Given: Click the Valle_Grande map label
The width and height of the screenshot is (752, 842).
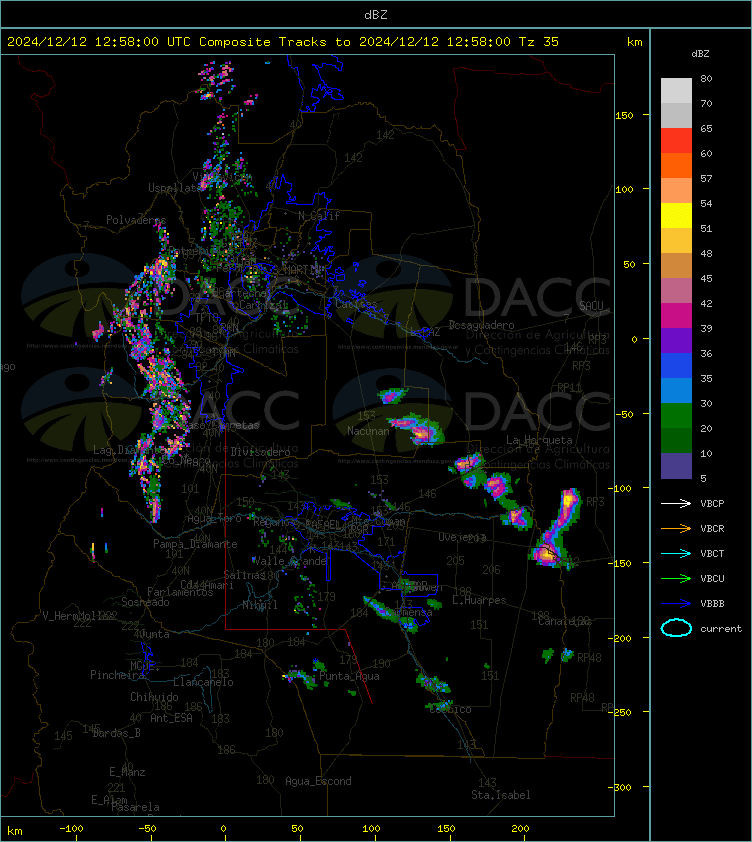Looking at the screenshot, I should [x=290, y=561].
